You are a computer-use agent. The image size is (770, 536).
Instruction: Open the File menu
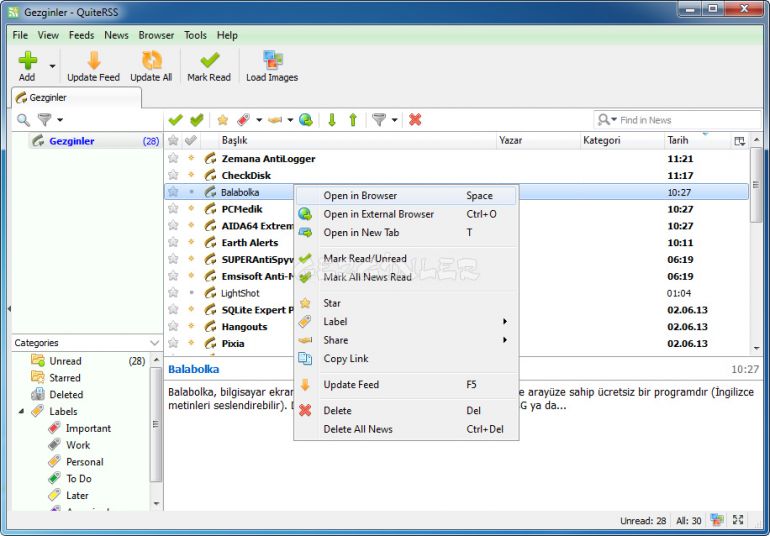pos(20,35)
